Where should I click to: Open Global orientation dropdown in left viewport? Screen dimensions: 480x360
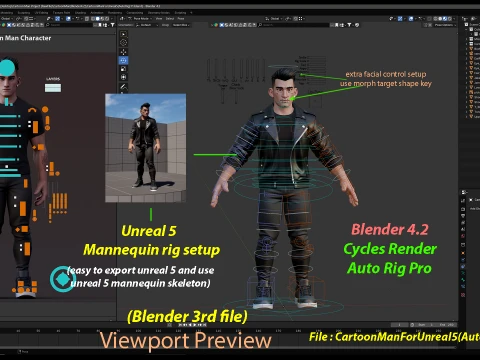(7, 19)
